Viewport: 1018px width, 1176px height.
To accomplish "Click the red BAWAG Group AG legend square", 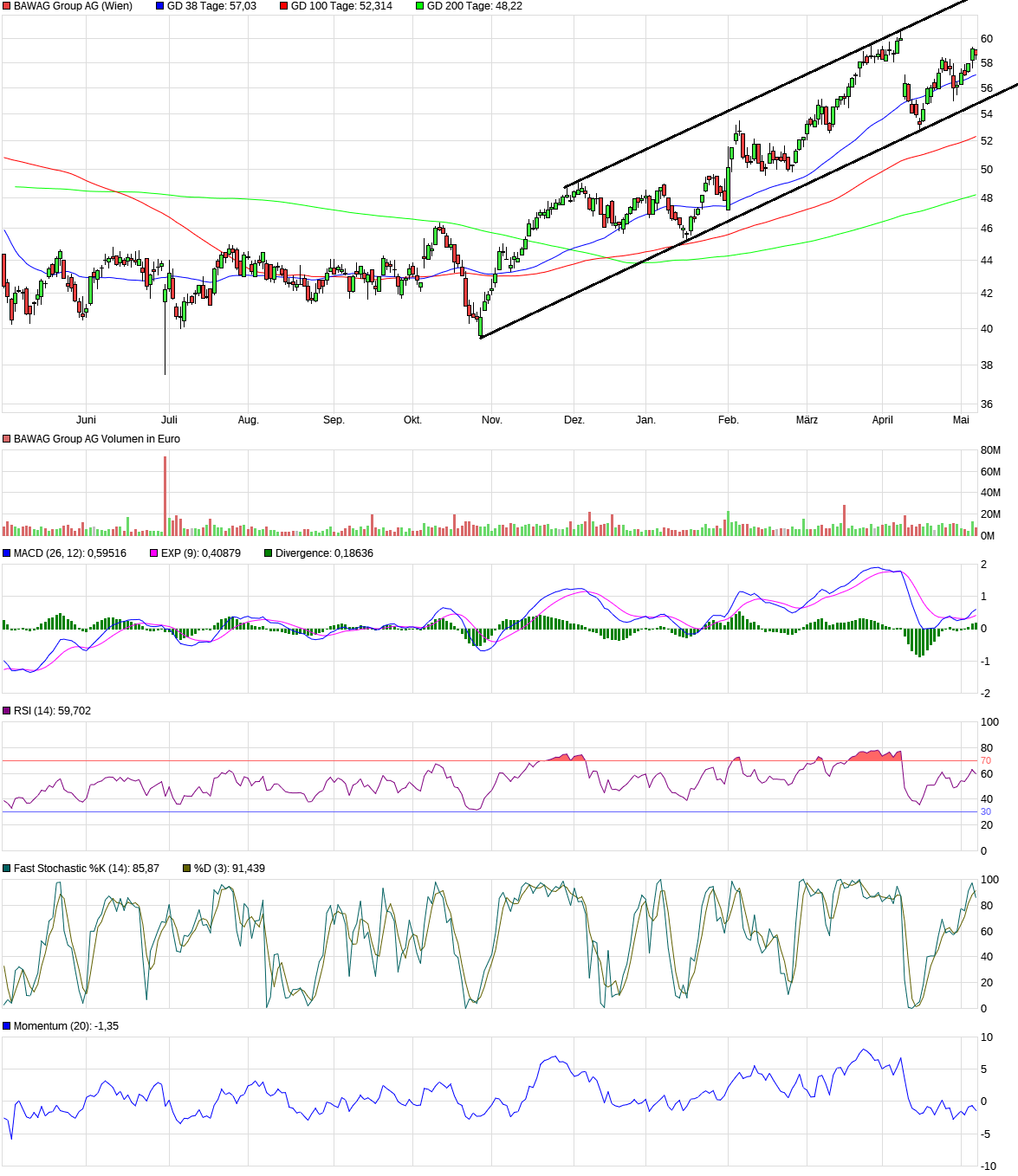I will tap(7, 6).
